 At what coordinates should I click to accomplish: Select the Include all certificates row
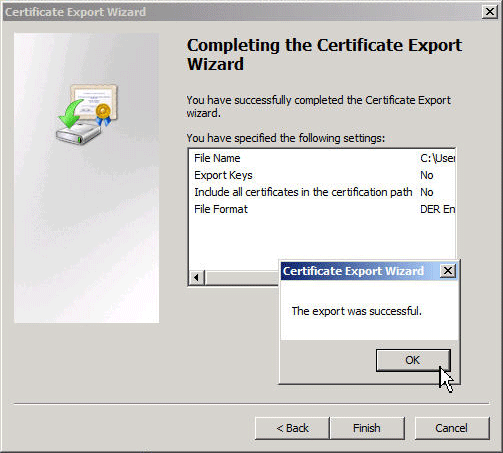(322, 192)
